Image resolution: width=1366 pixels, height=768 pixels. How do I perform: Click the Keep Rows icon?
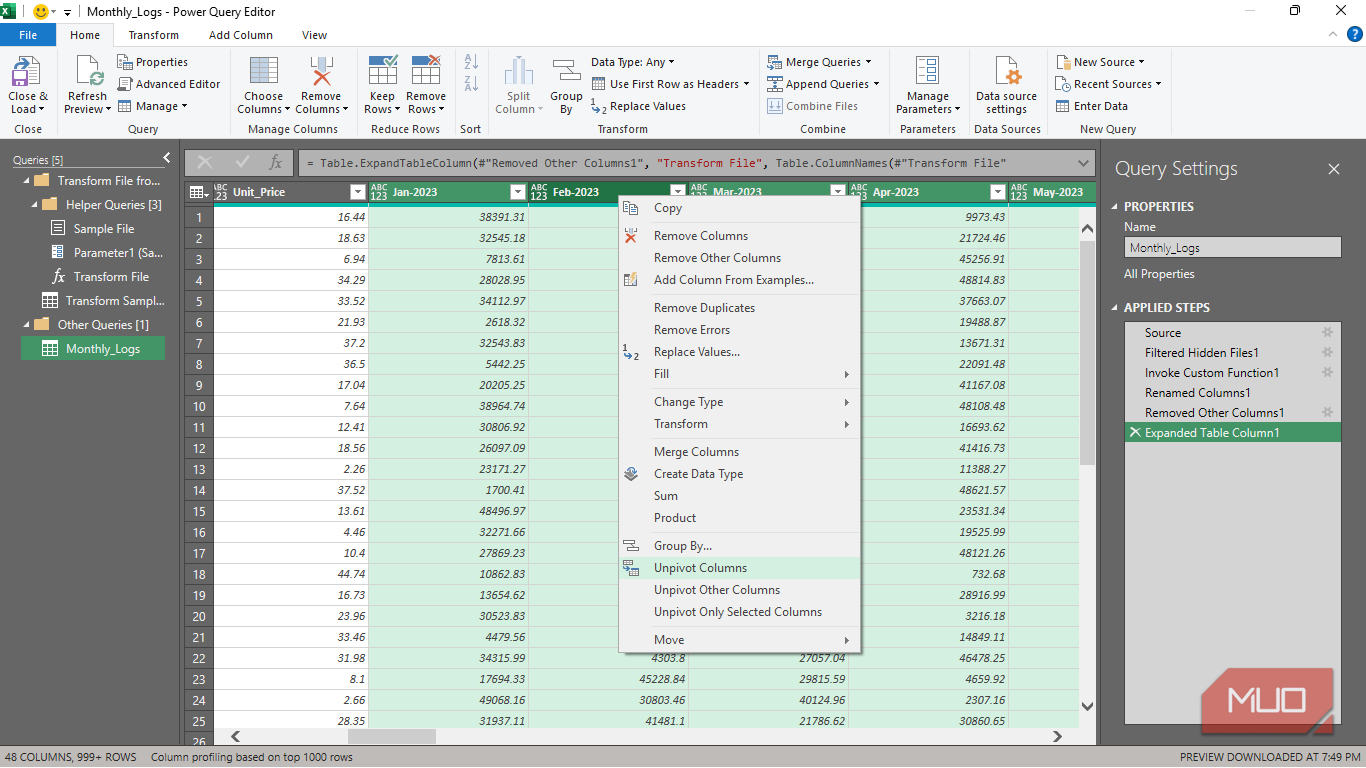[383, 72]
